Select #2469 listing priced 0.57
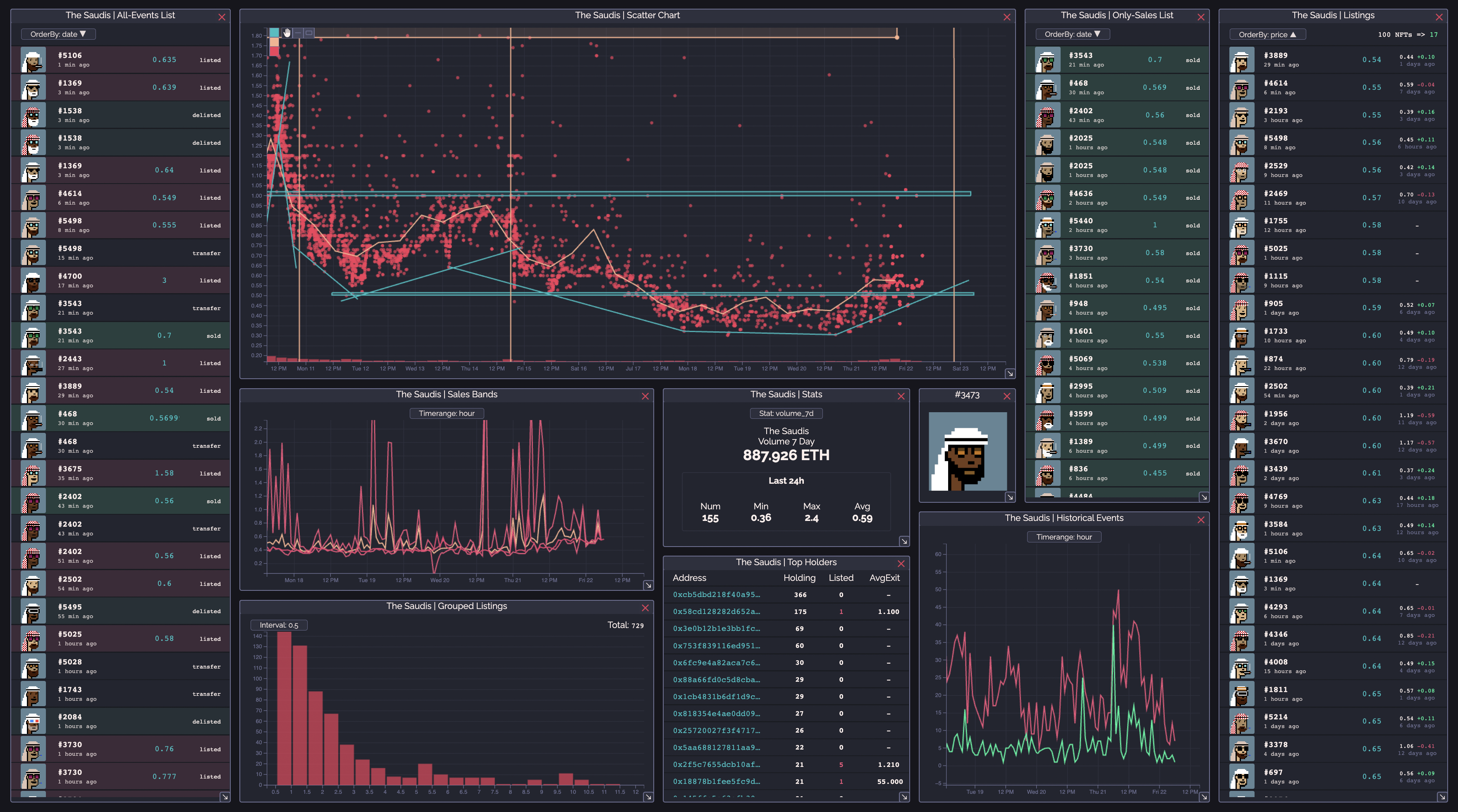The width and height of the screenshot is (1458, 812). [x=1333, y=198]
